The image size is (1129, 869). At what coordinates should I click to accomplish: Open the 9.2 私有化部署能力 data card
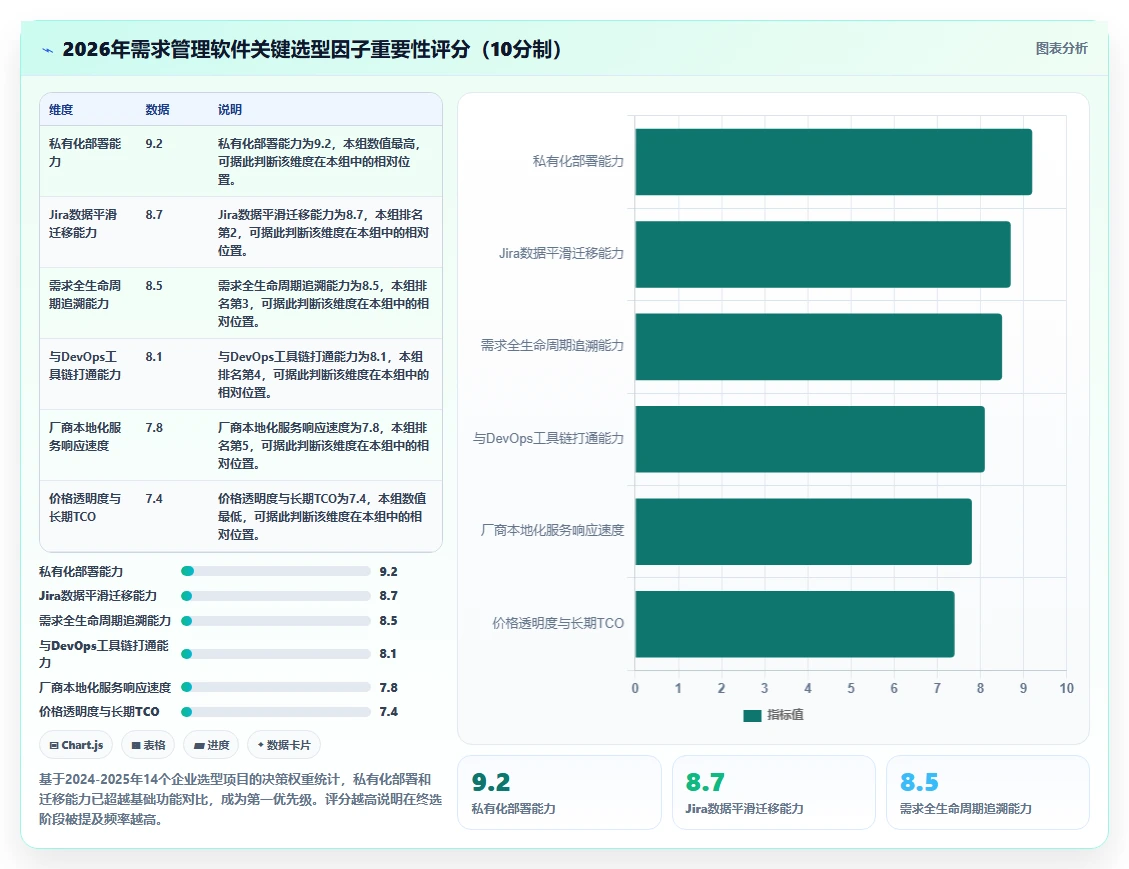pyautogui.click(x=559, y=792)
